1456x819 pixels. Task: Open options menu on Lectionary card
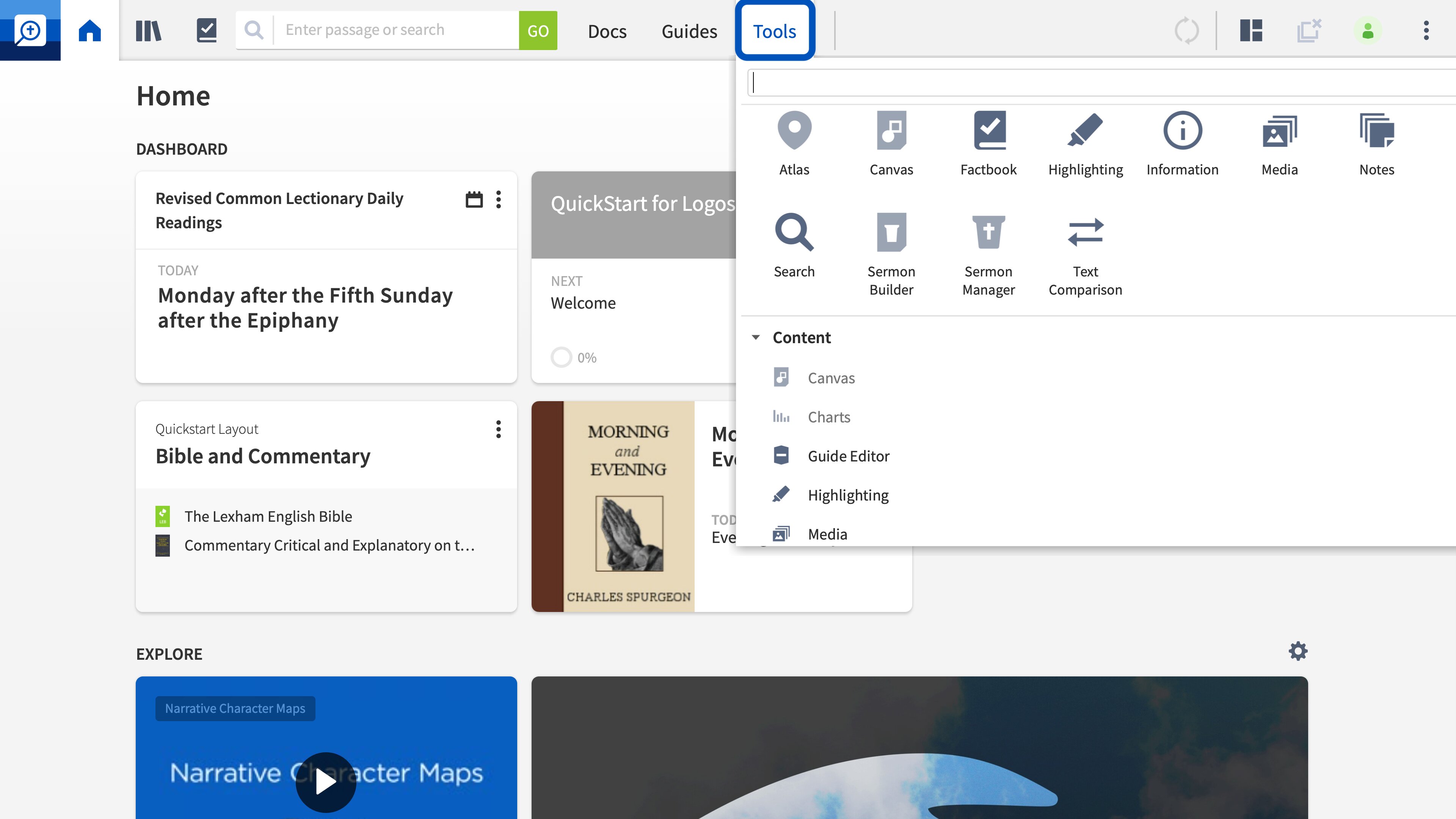[498, 199]
